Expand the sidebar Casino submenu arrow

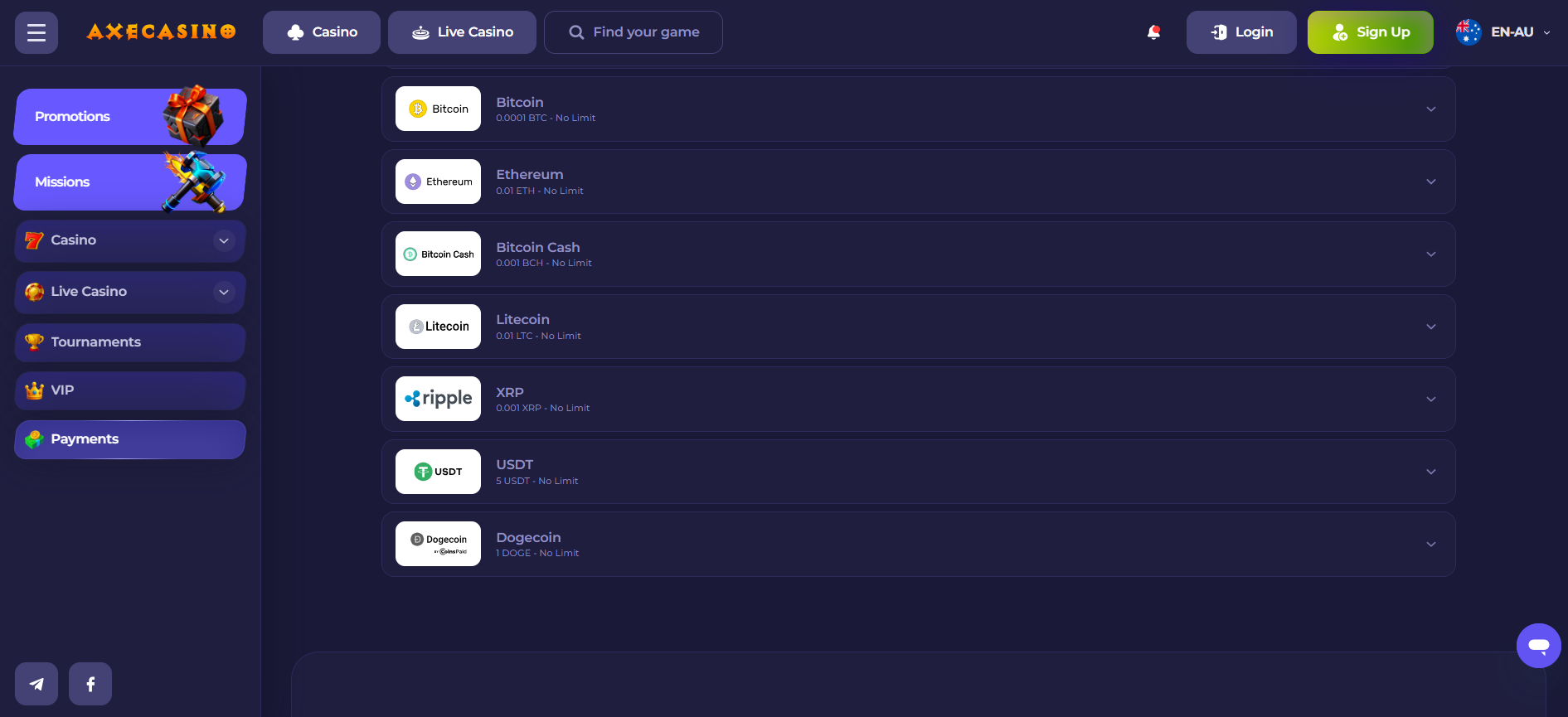(x=224, y=240)
